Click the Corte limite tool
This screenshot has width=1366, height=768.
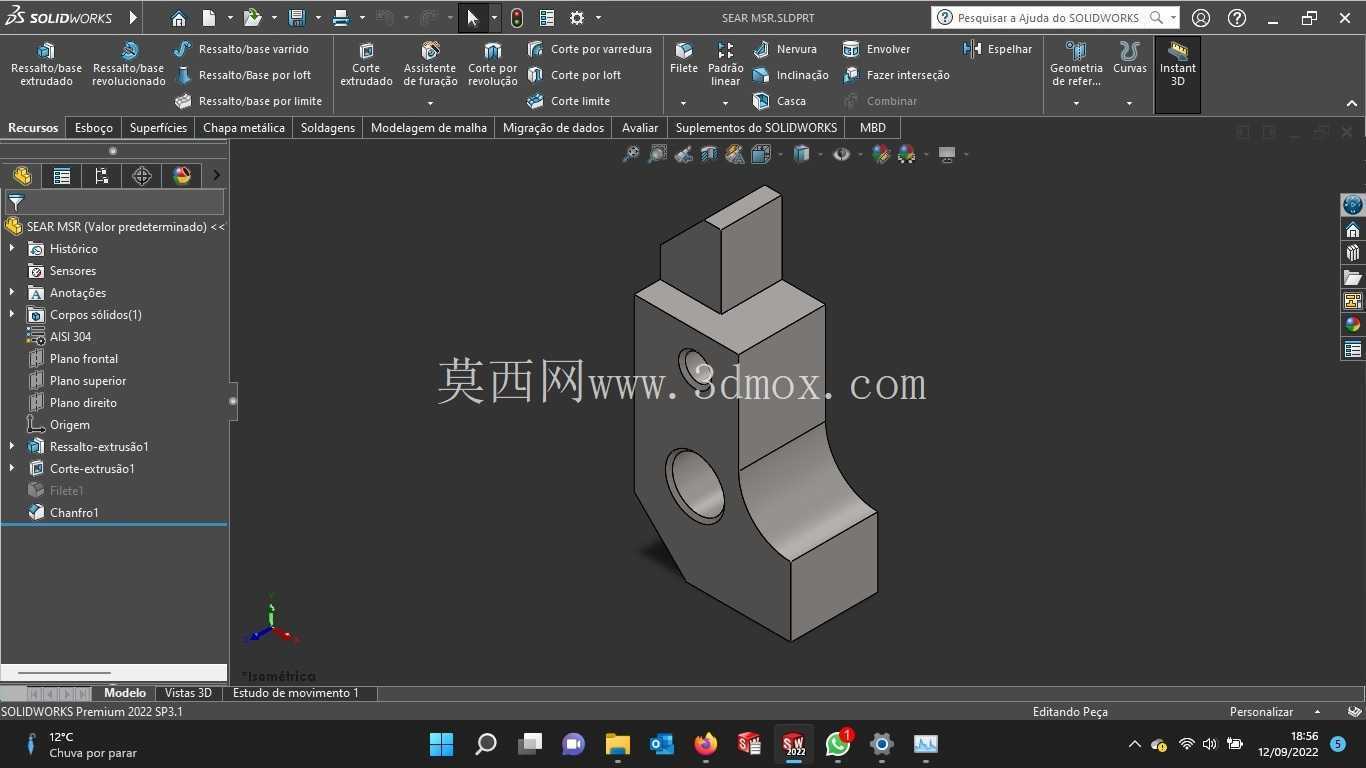tap(568, 101)
